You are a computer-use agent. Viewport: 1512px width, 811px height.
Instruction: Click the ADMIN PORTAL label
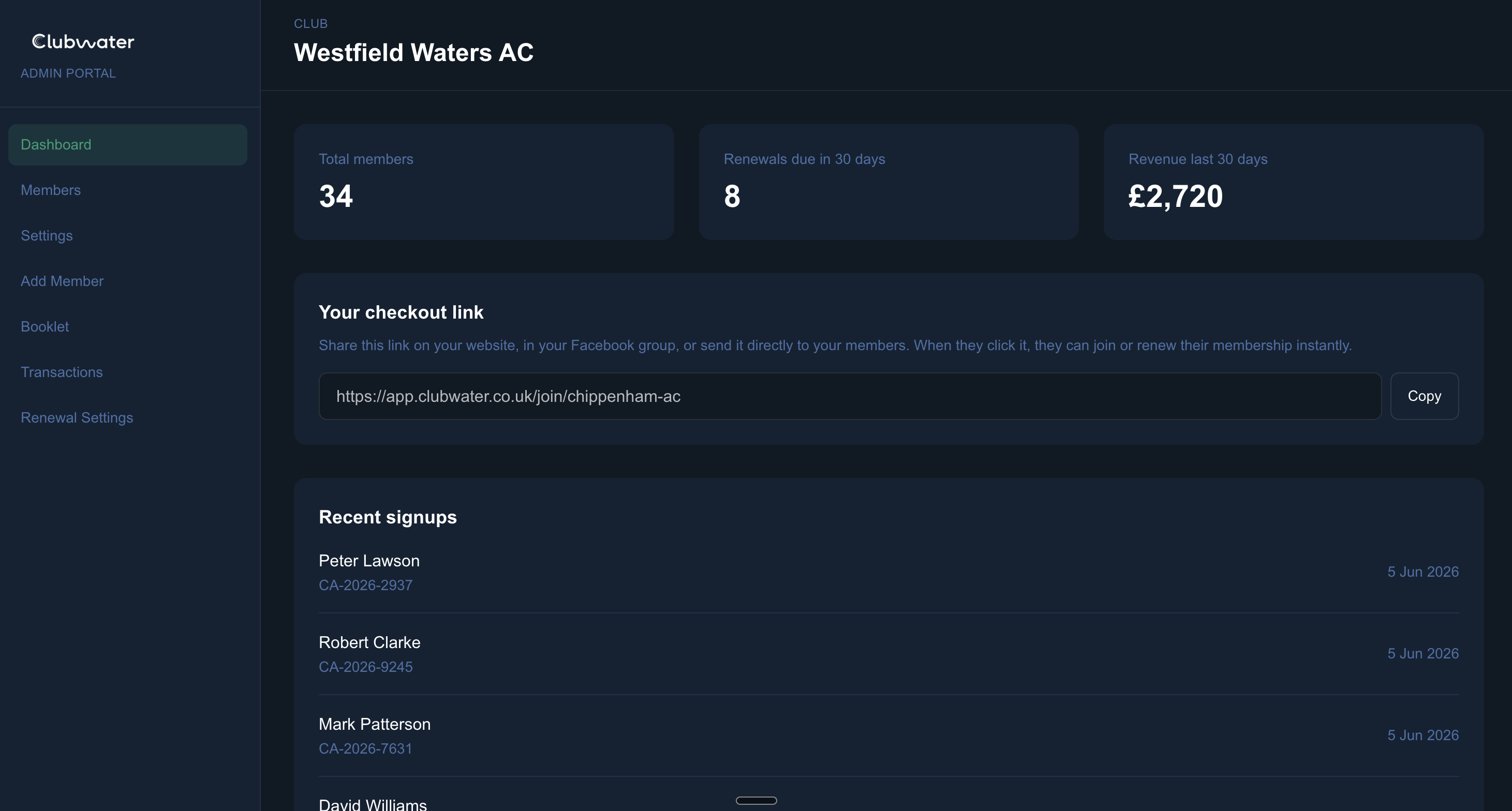tap(68, 73)
